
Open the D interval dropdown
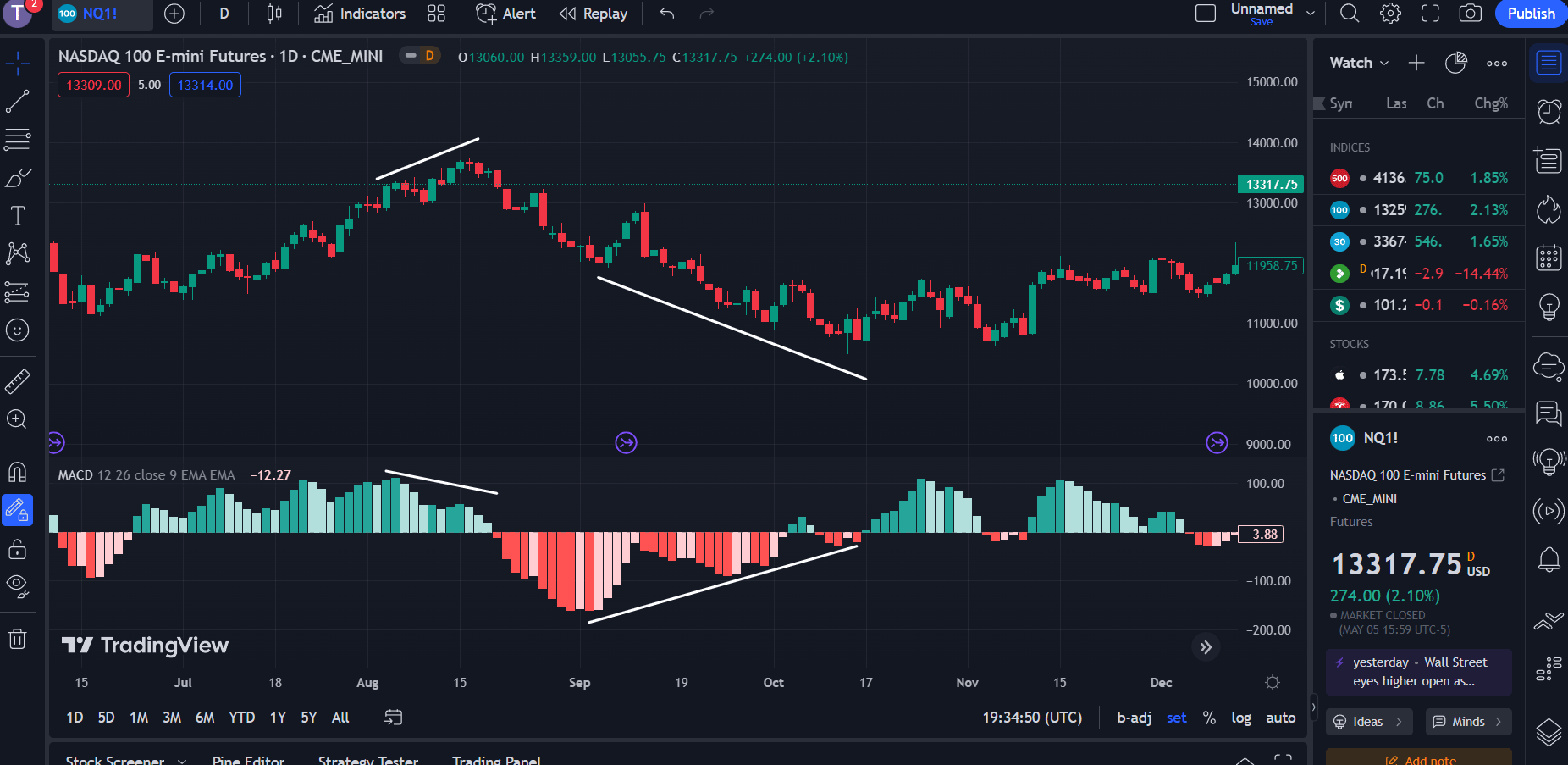tap(224, 14)
